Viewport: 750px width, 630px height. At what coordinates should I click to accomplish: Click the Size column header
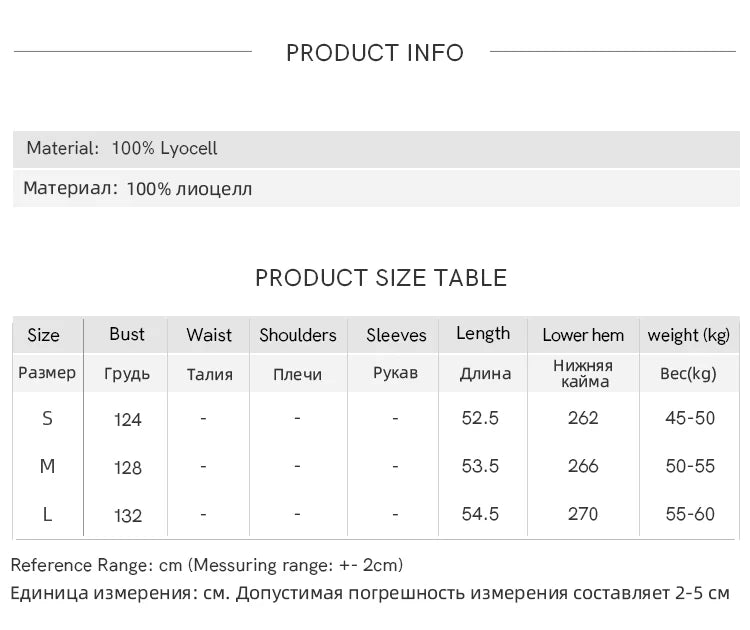point(44,335)
